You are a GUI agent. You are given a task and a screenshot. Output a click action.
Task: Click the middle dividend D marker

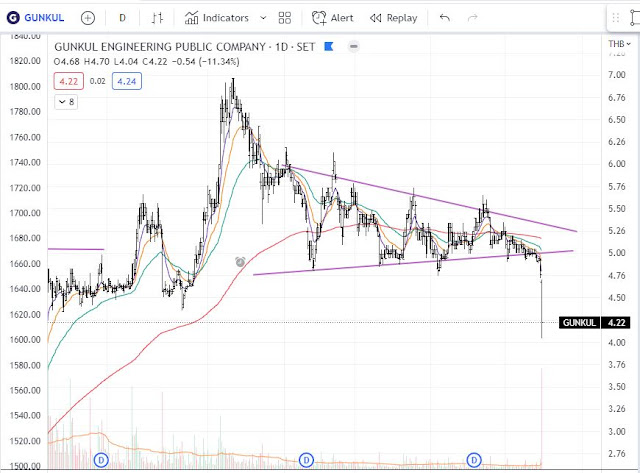(306, 460)
